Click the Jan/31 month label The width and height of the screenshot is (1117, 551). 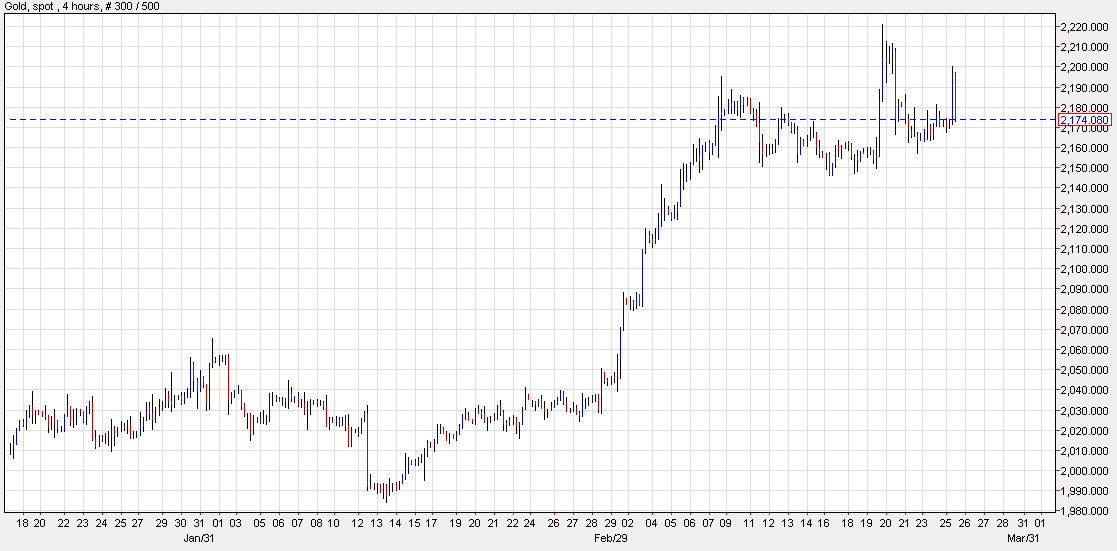point(199,536)
